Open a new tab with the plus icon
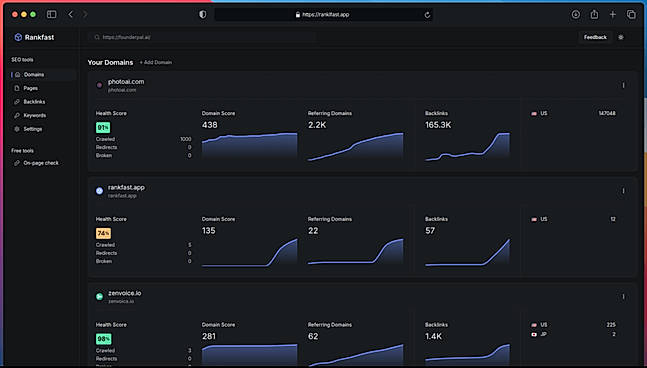 click(x=613, y=14)
